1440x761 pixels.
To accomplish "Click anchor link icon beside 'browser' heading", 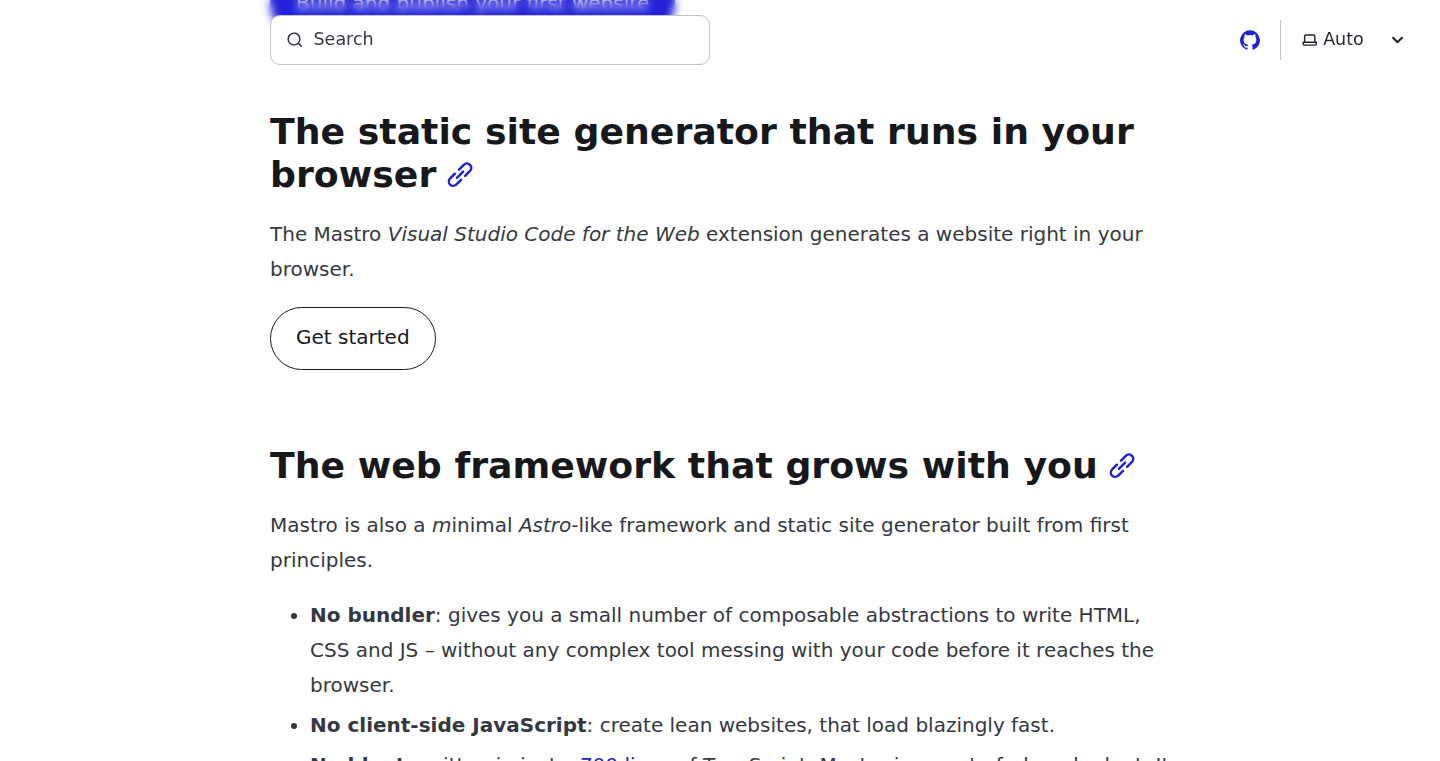I will 460,175.
